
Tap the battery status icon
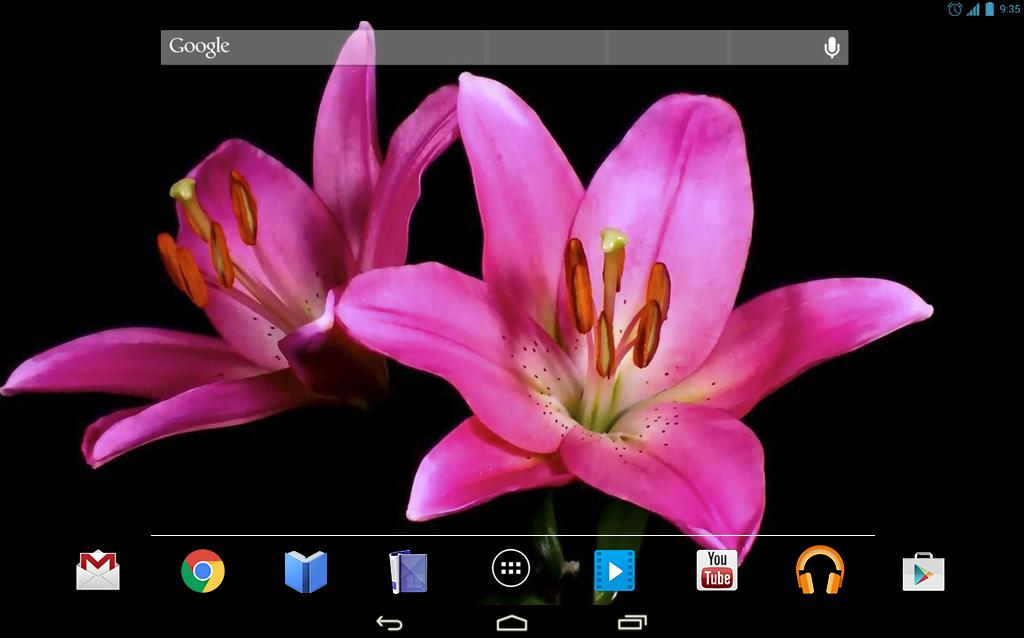[989, 9]
